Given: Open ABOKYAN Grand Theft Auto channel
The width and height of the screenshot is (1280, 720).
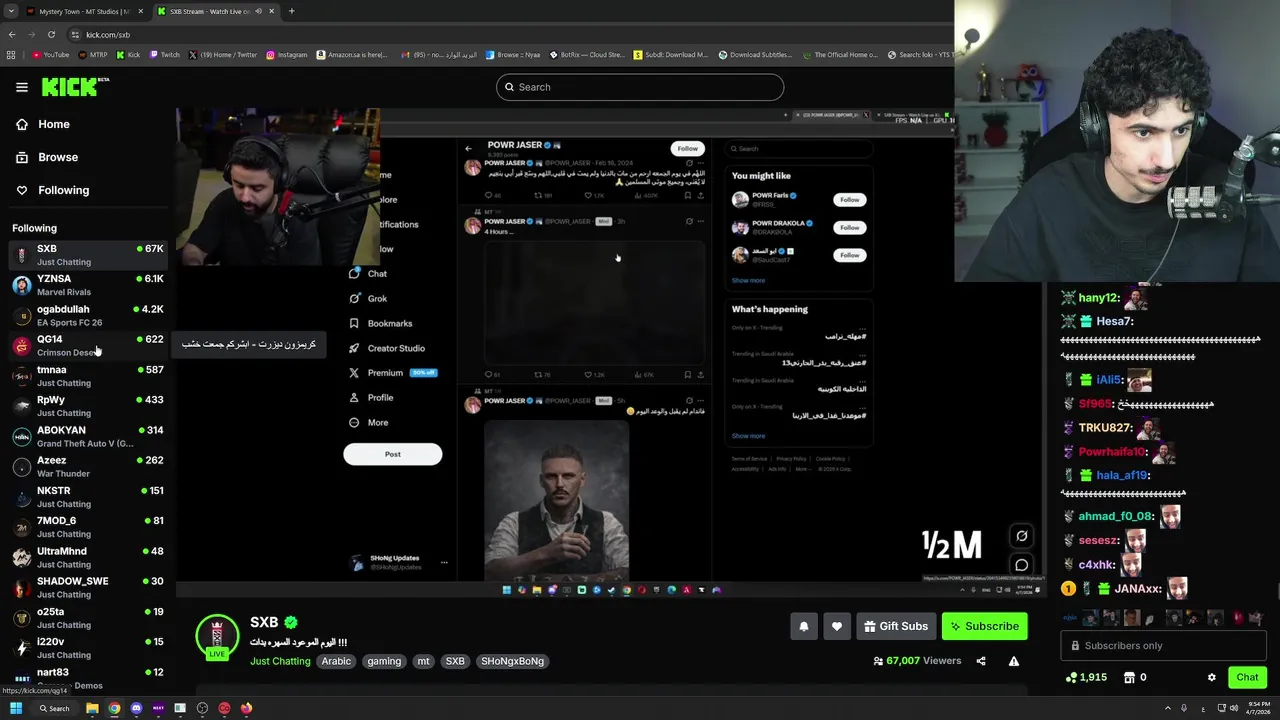Looking at the screenshot, I should click(88, 436).
